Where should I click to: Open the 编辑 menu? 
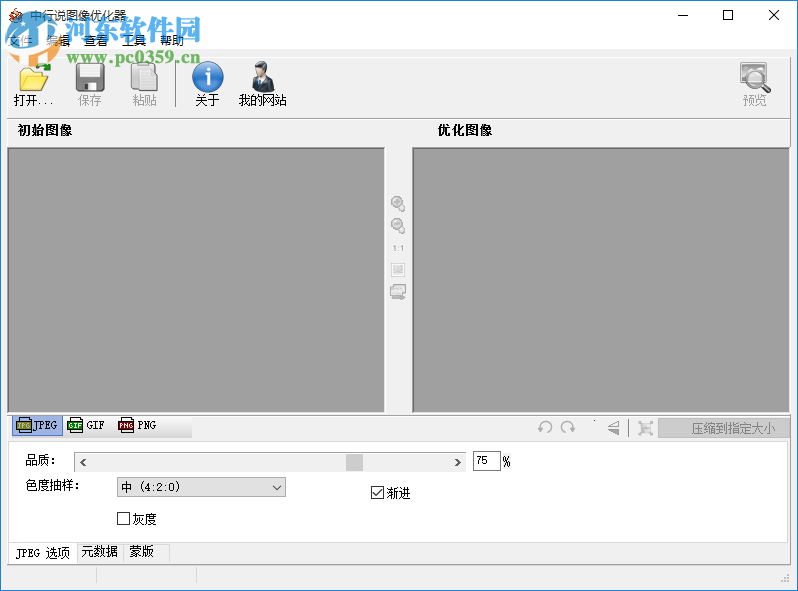coord(58,40)
